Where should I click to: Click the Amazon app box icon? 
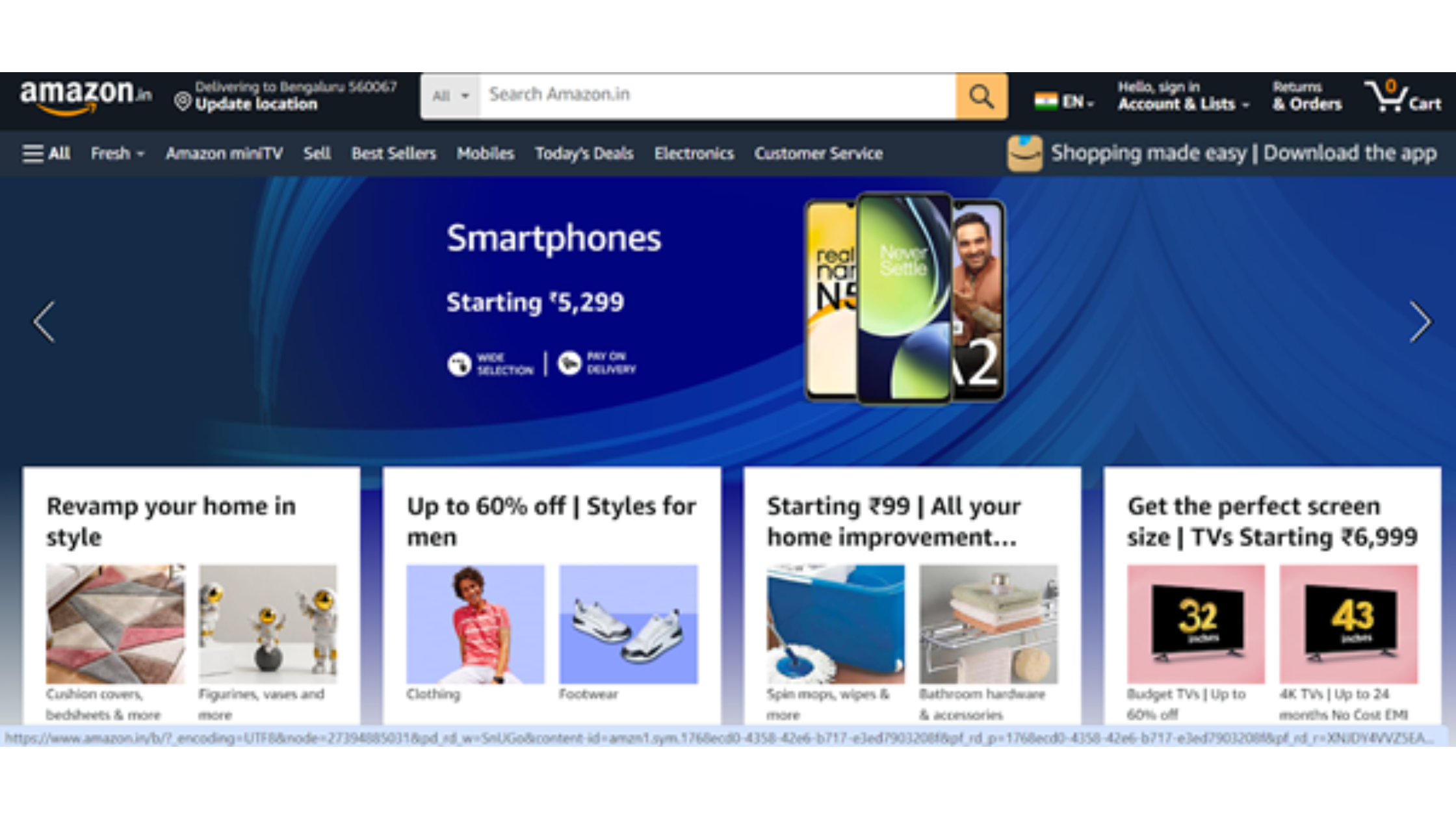click(x=1024, y=153)
